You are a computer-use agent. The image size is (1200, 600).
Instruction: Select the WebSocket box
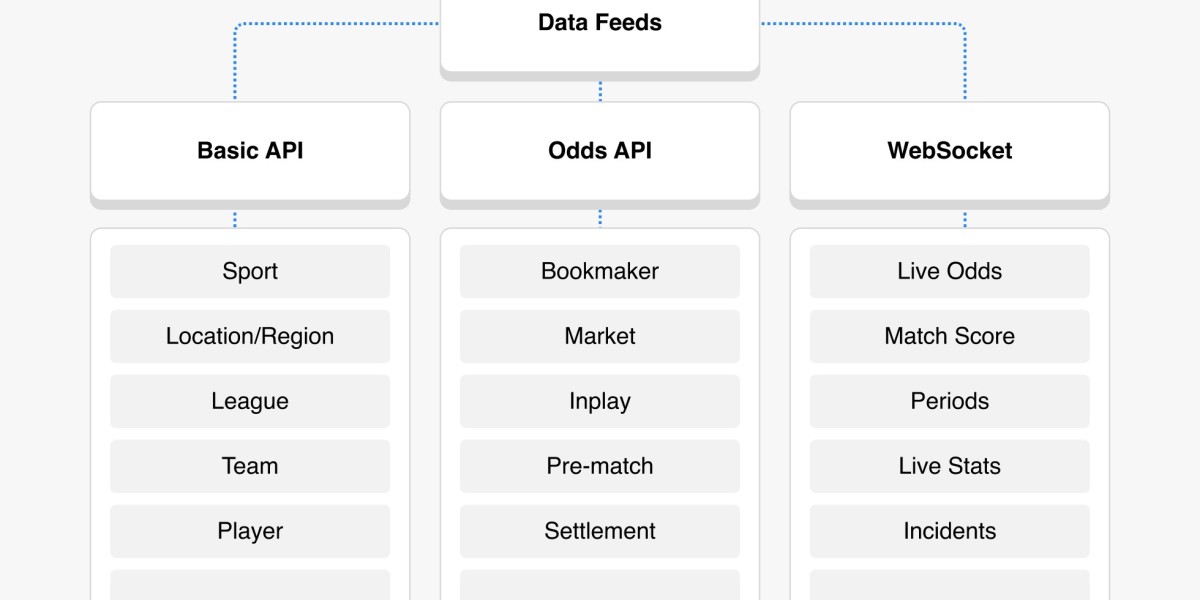point(950,150)
